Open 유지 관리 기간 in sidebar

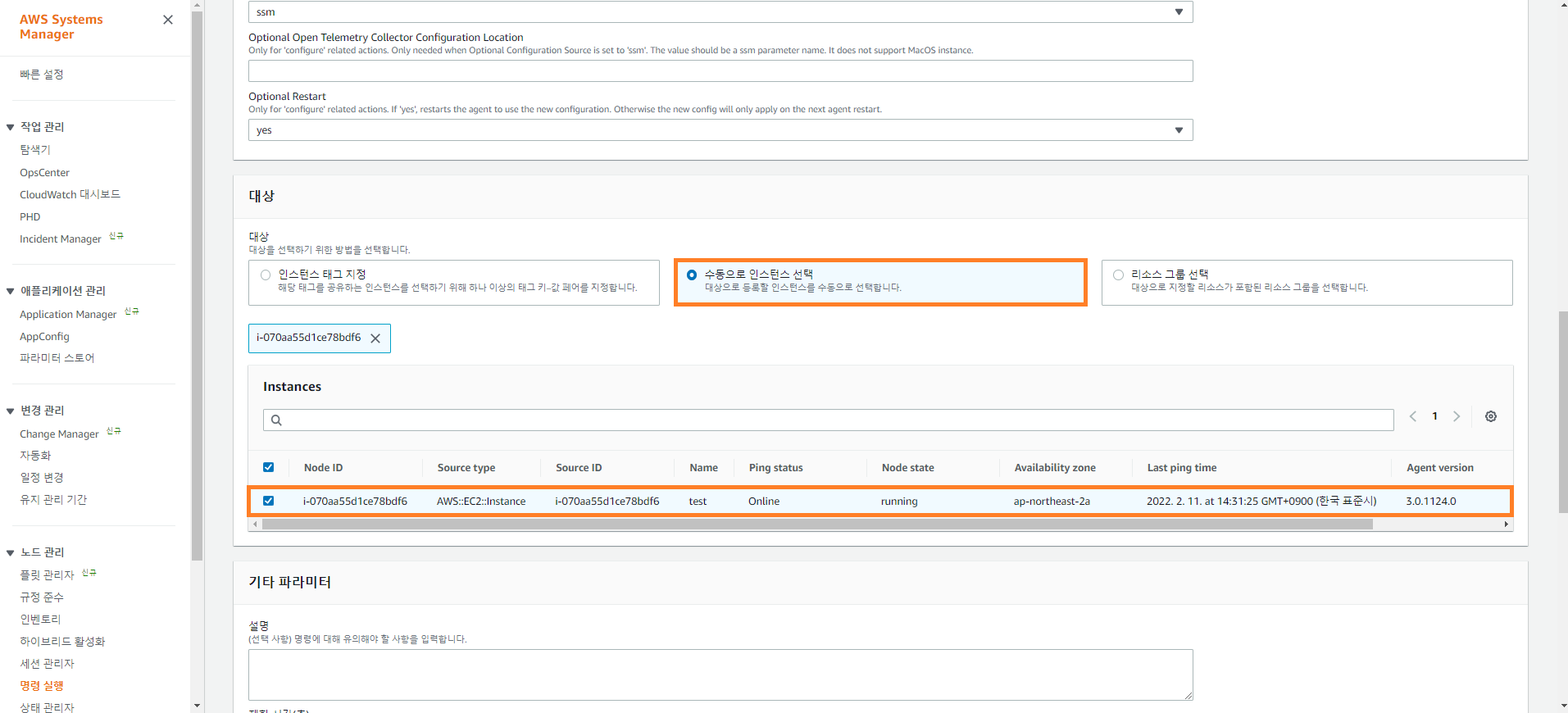coord(53,500)
